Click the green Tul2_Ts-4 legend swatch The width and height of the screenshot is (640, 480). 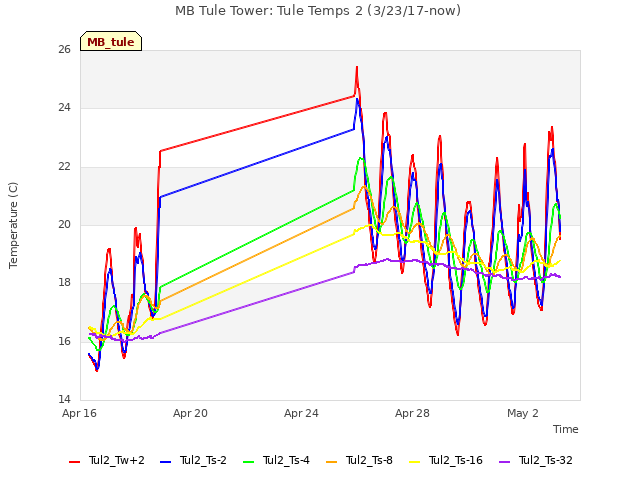(248, 462)
